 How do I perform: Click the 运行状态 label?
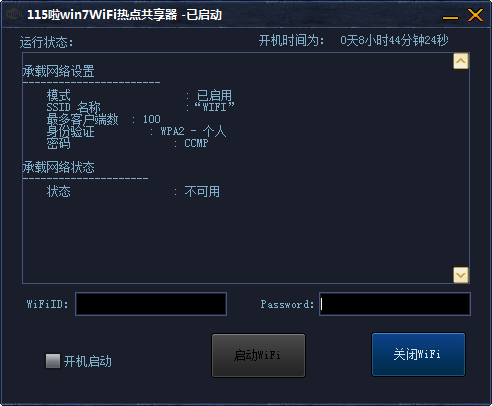pos(46,42)
